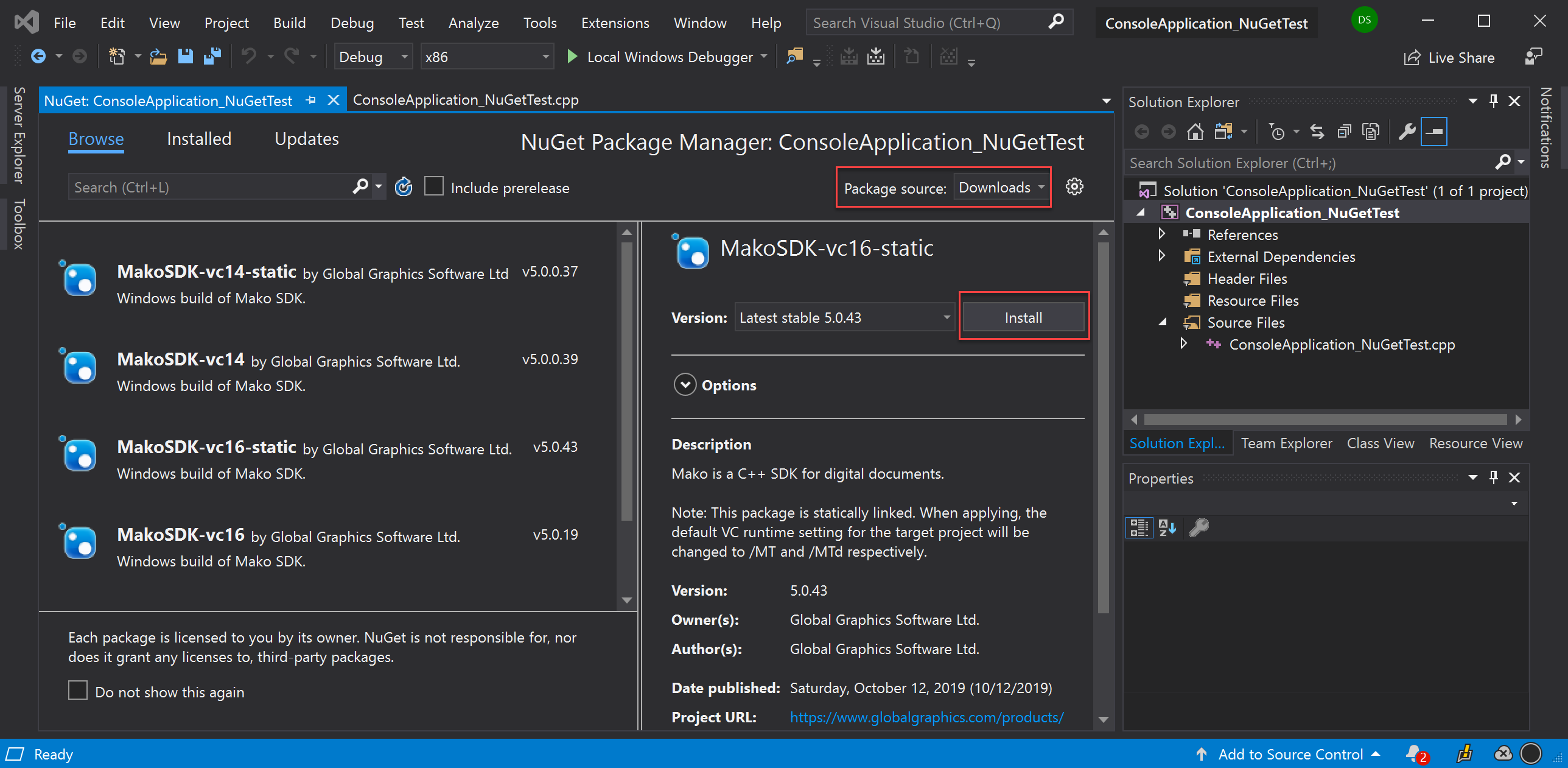Screen dimensions: 1568x768
Task: Check the Do not show this again box
Action: (x=78, y=691)
